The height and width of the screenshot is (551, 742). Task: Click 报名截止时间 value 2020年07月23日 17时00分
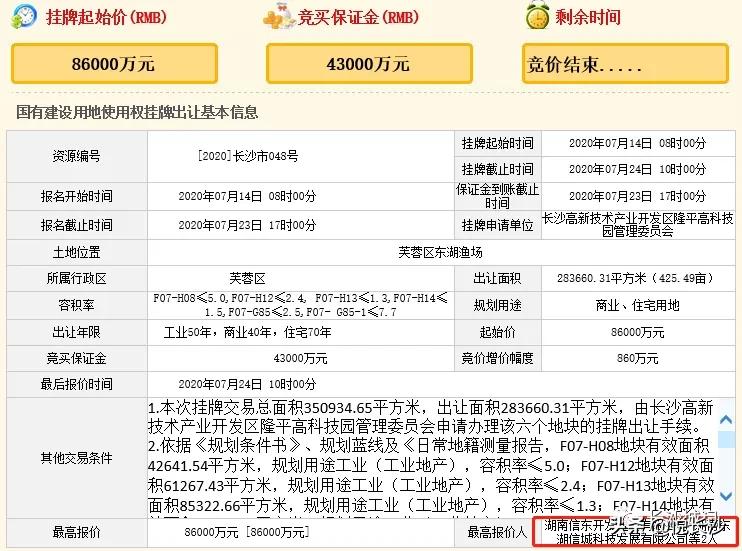[x=247, y=225]
